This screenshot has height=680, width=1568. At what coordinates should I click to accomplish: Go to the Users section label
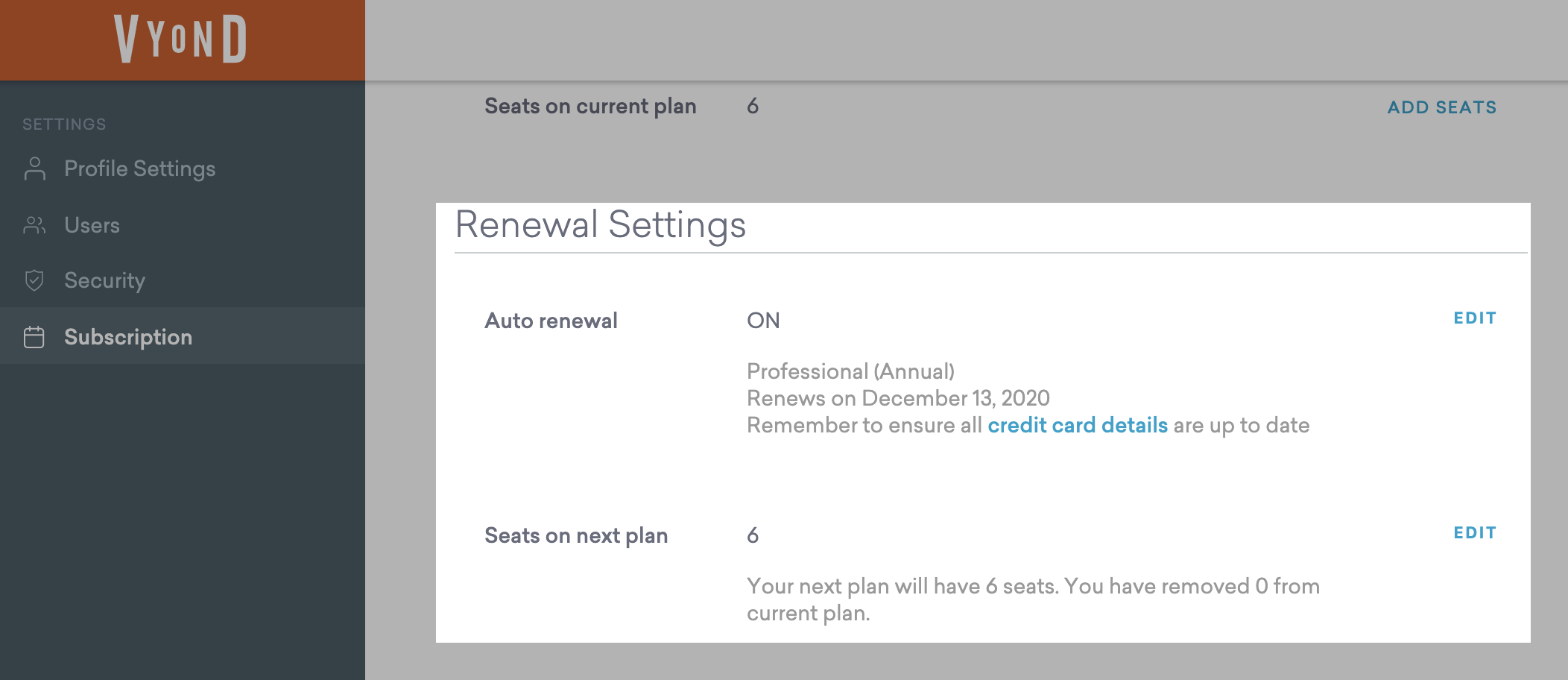(92, 225)
